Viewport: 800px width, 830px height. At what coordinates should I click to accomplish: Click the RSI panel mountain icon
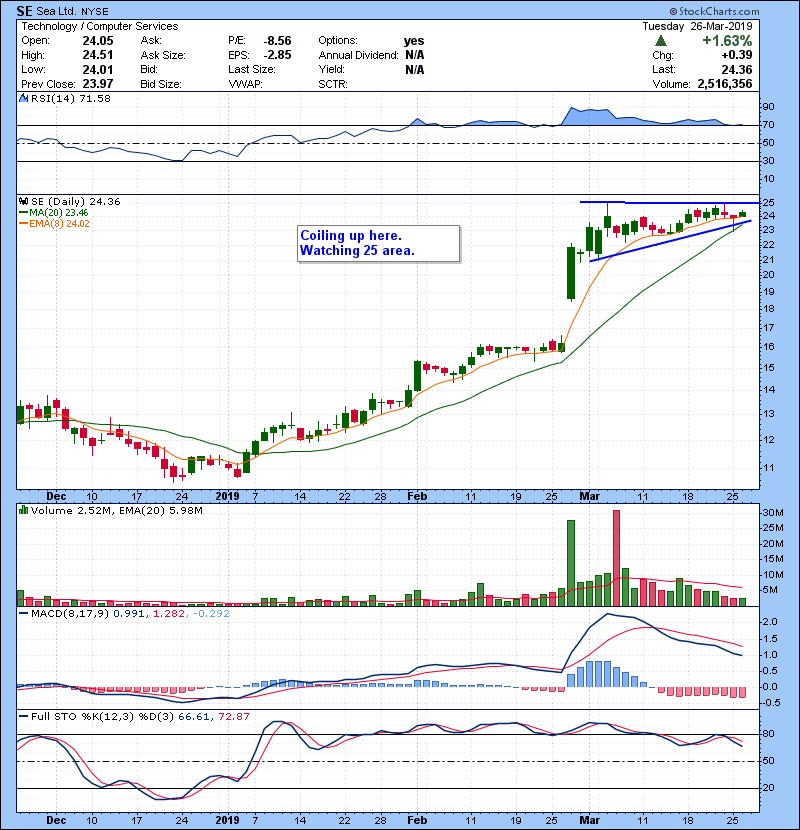[23, 98]
